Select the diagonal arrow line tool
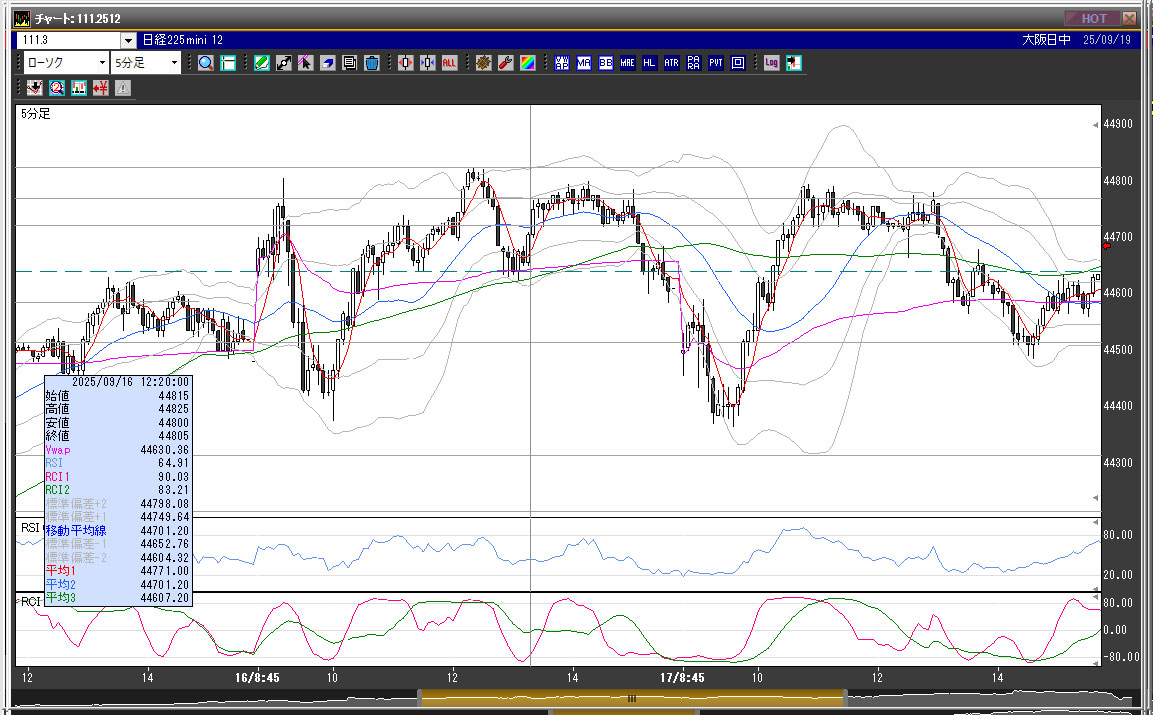Image resolution: width=1153 pixels, height=715 pixels. (x=283, y=63)
